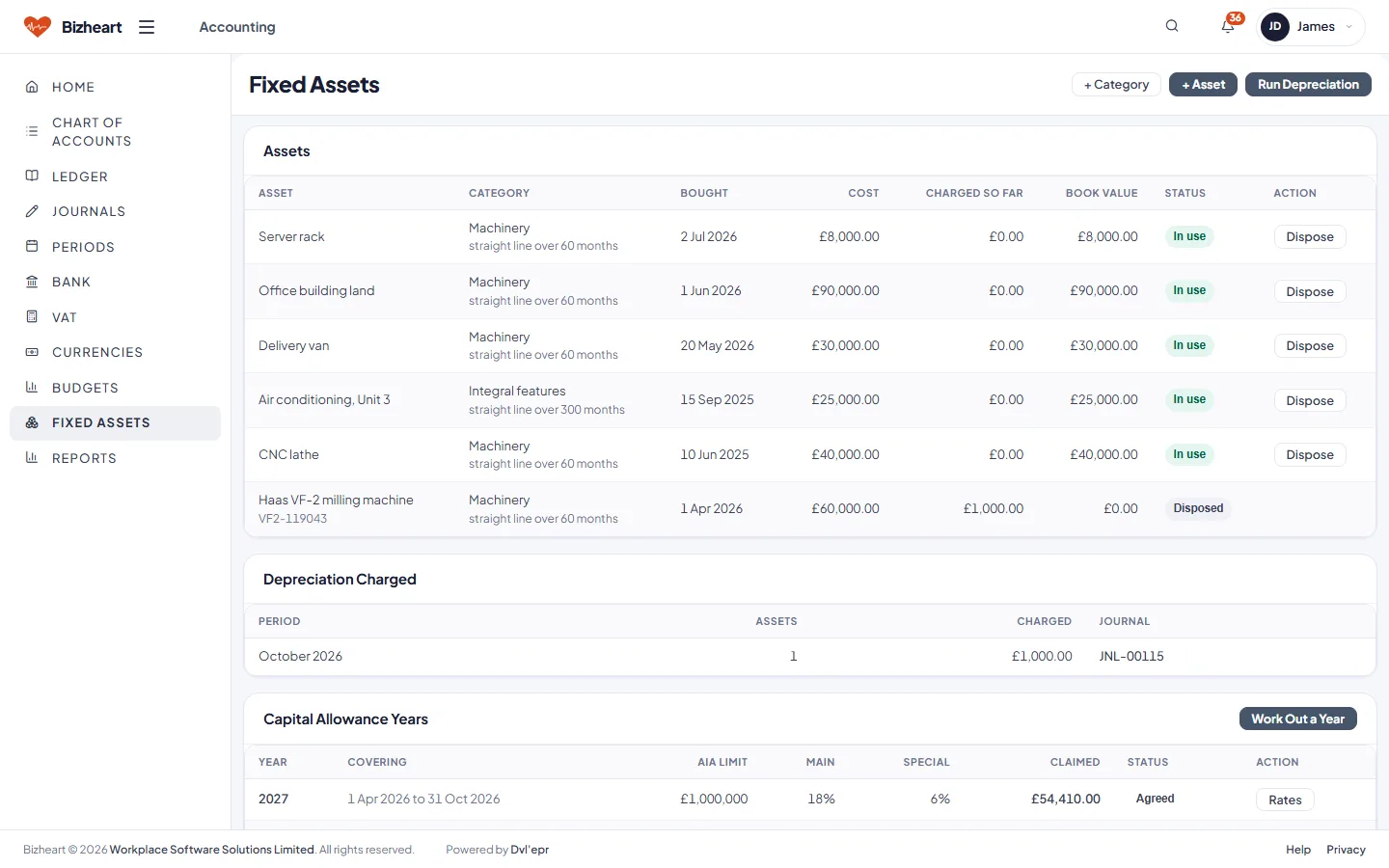
Task: Navigate to Journals page
Action: tap(115, 211)
